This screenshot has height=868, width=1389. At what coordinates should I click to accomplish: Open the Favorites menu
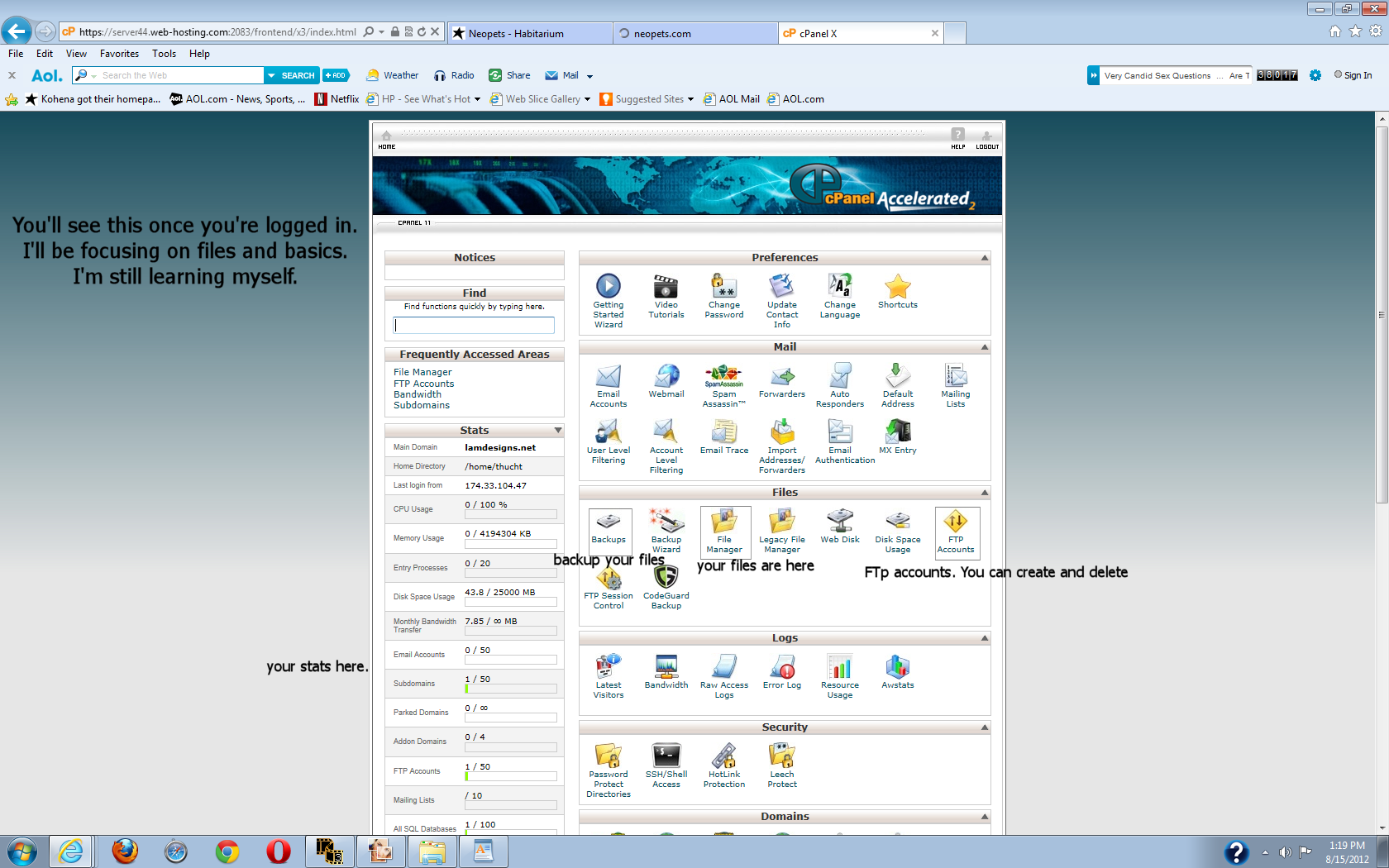click(119, 54)
